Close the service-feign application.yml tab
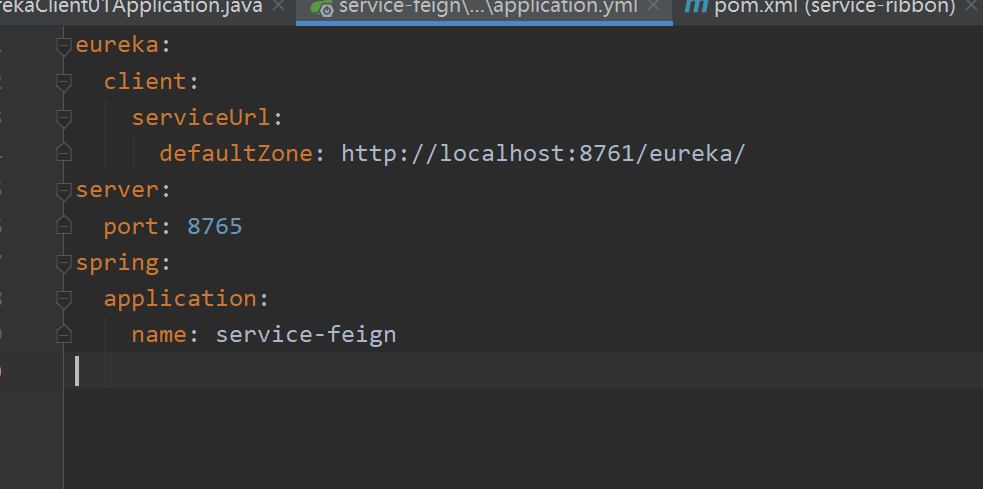The height and width of the screenshot is (489, 983). tap(654, 8)
